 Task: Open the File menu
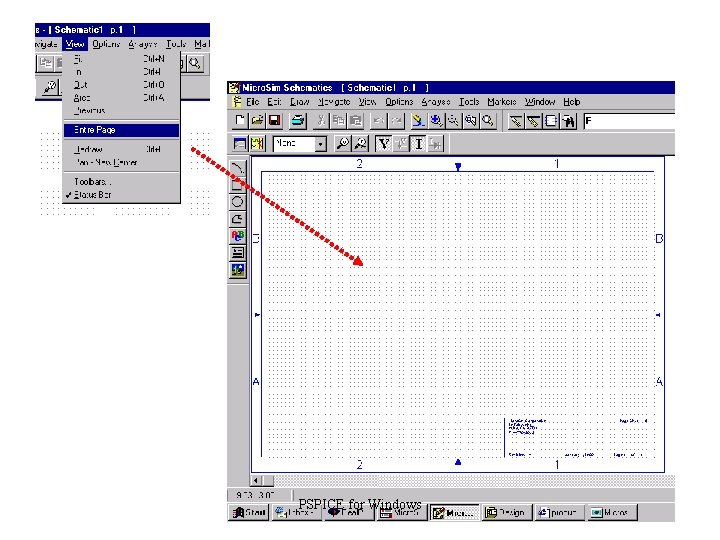point(253,102)
